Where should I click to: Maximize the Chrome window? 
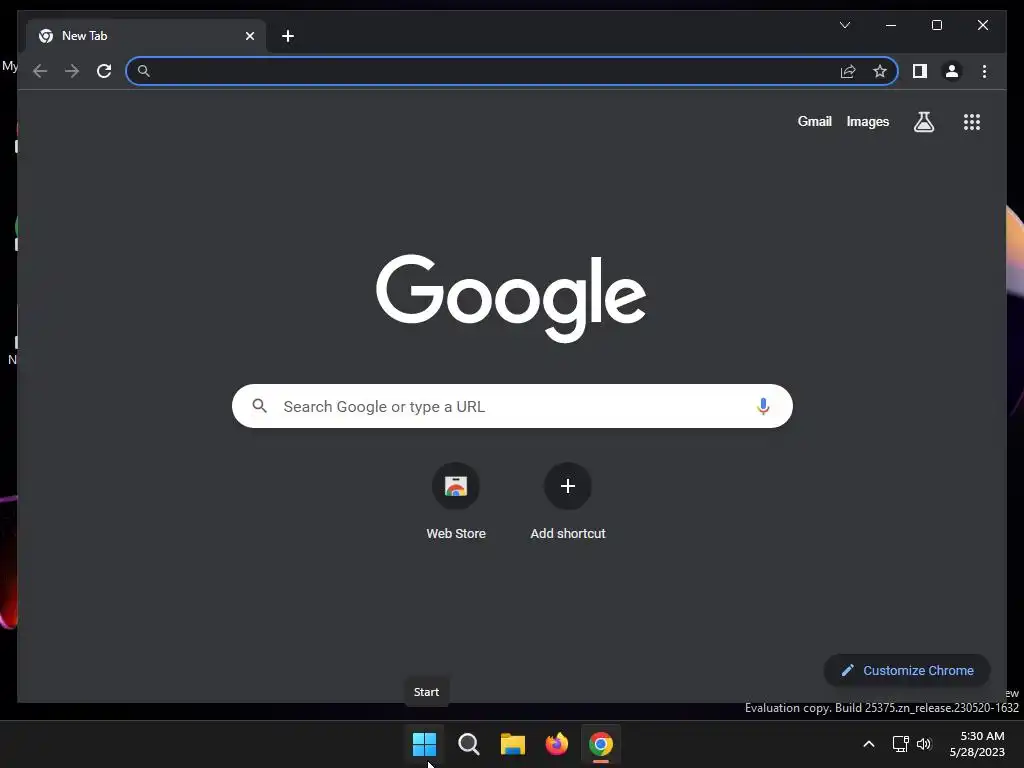(x=936, y=25)
